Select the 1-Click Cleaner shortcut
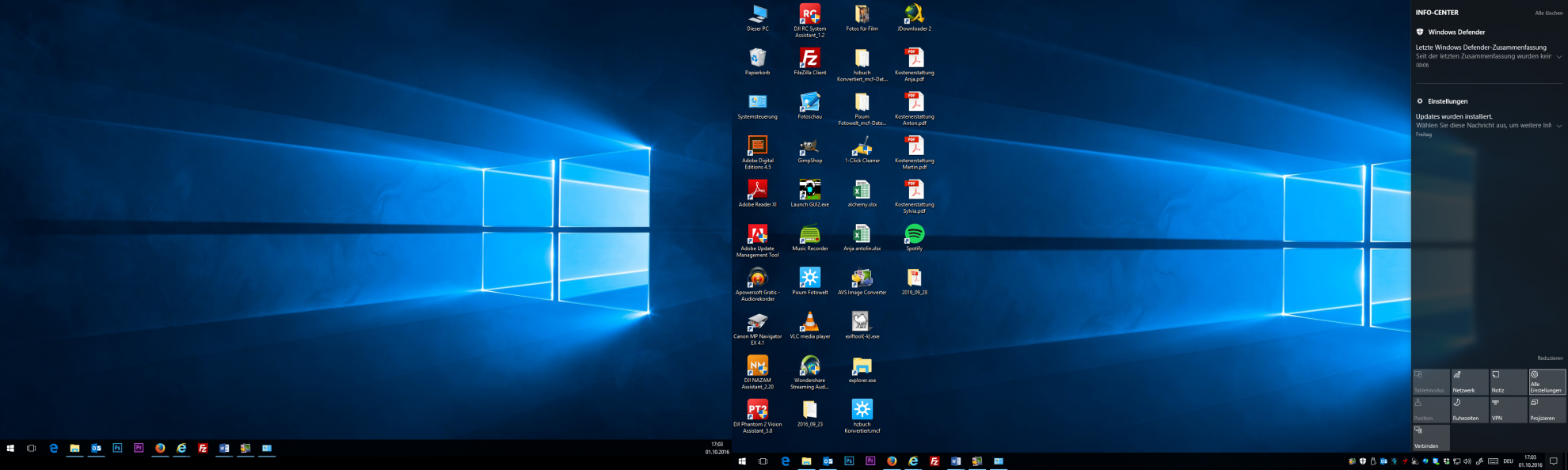 click(x=862, y=150)
